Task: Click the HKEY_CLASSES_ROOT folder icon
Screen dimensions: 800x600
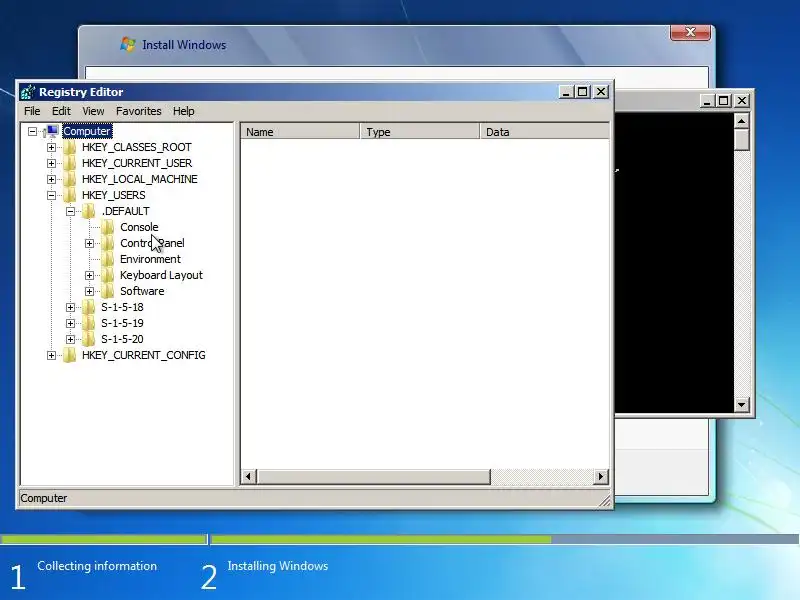Action: (x=69, y=147)
